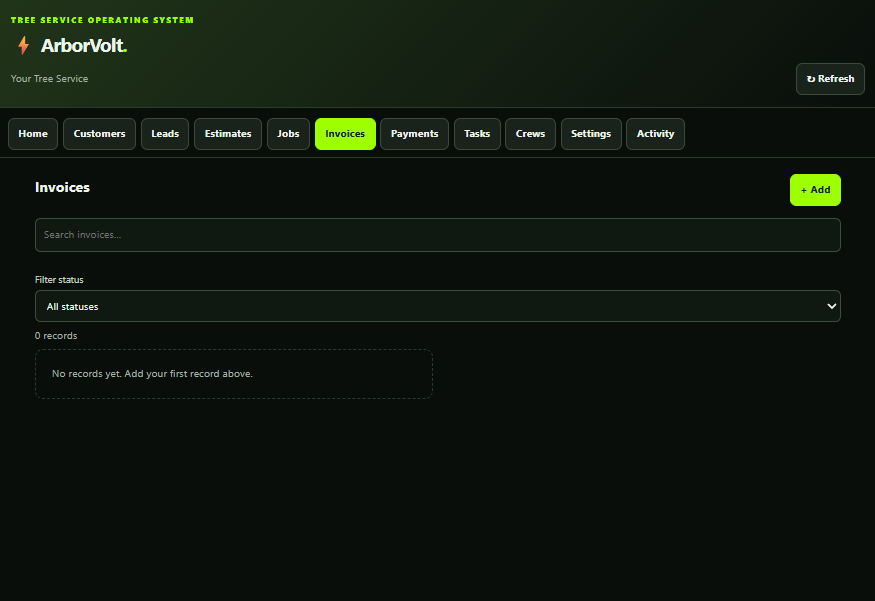The height and width of the screenshot is (601, 875).
Task: Click the 'Filter status' label
Action: [59, 280]
